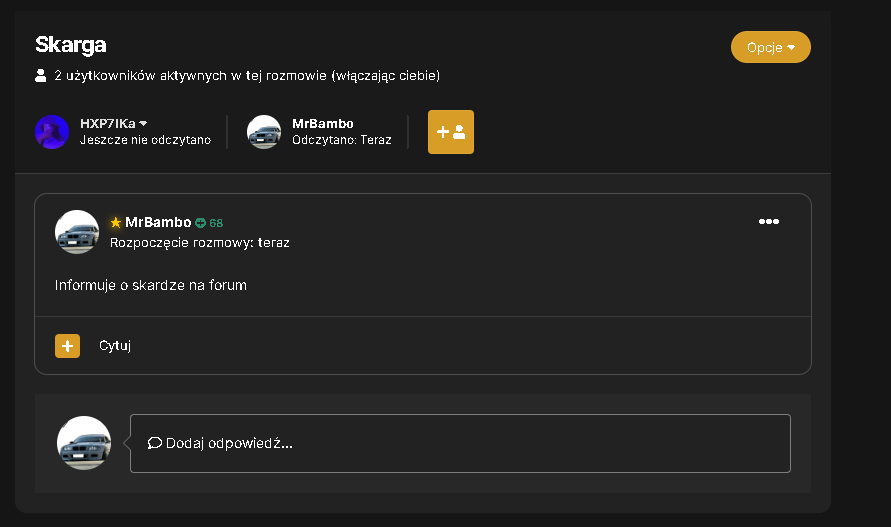Click the HXP7IKa username text
The height and width of the screenshot is (527, 891).
(108, 123)
